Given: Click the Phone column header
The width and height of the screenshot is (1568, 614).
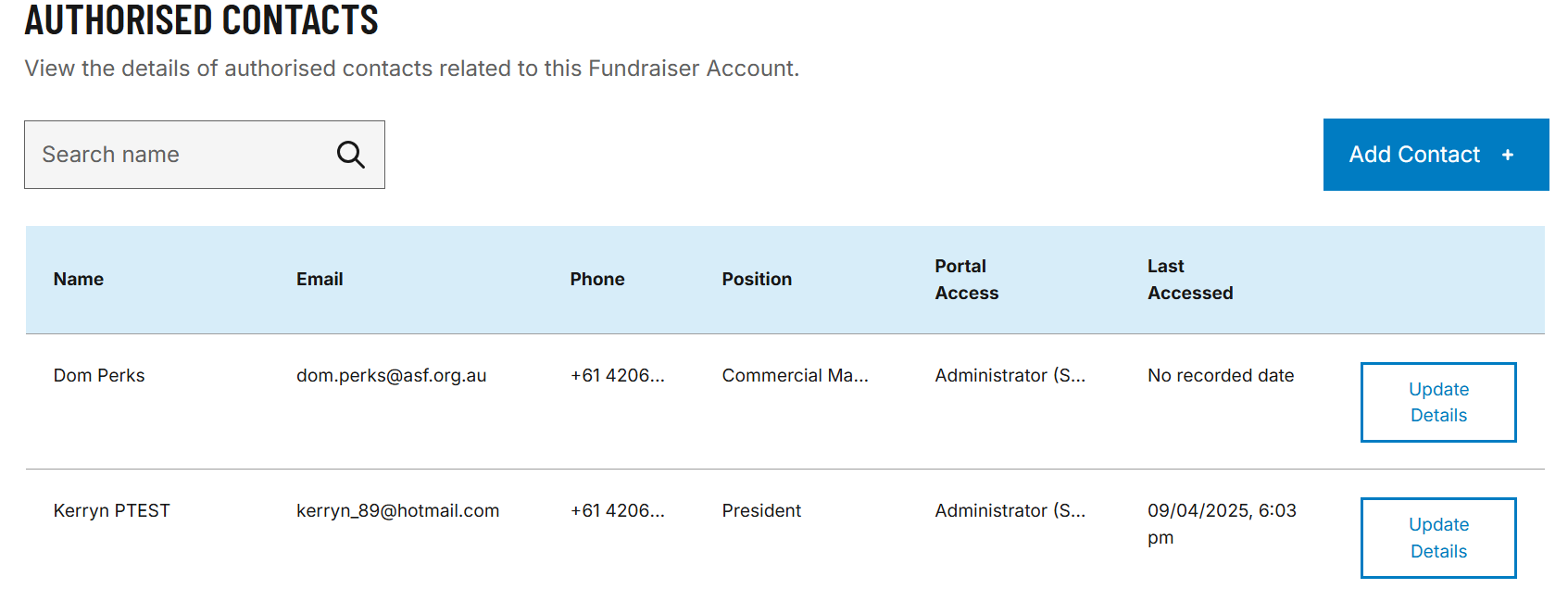Looking at the screenshot, I should (597, 279).
